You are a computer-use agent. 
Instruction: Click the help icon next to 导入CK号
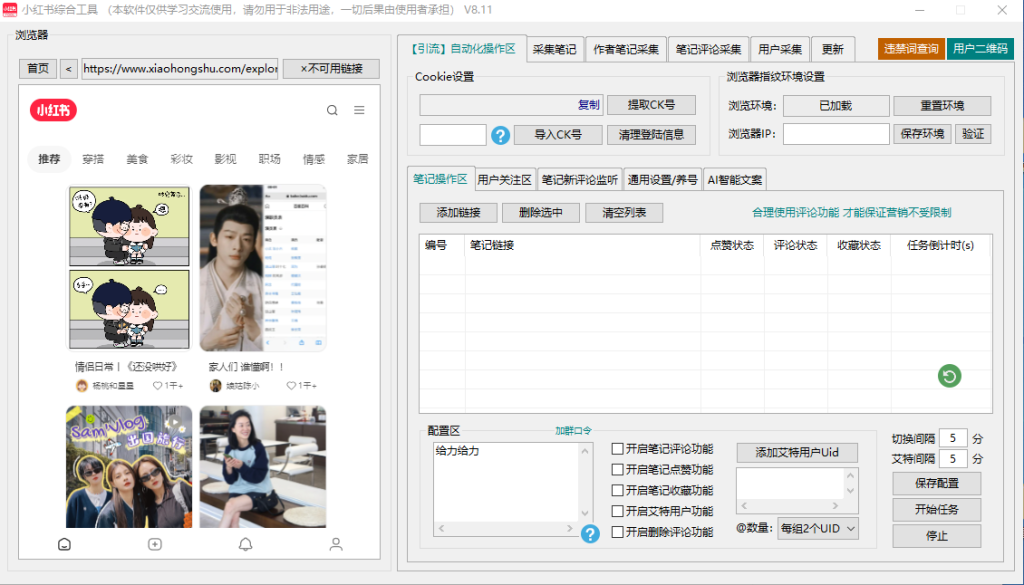click(x=499, y=135)
